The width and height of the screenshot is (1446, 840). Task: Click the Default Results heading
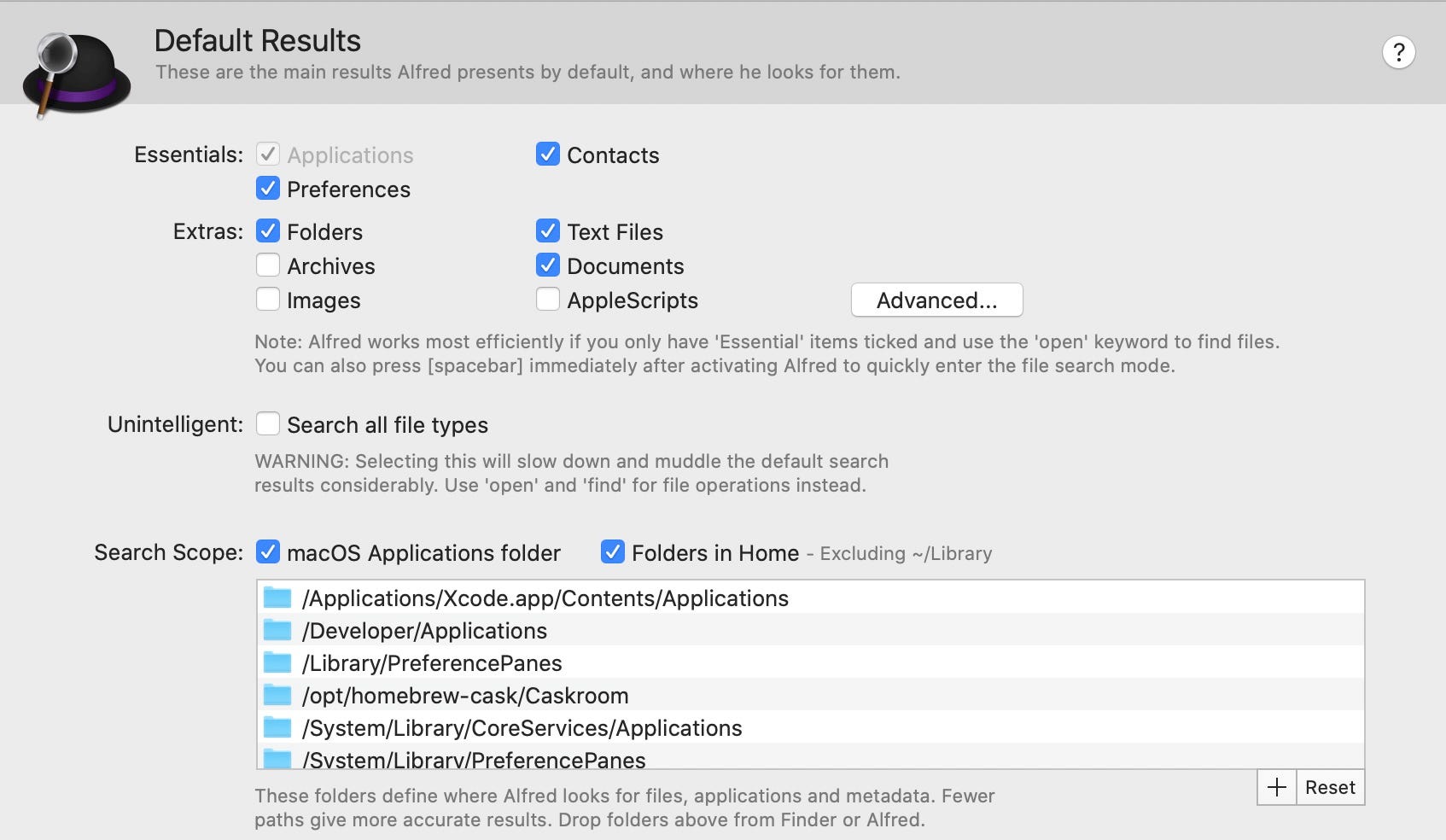click(258, 41)
